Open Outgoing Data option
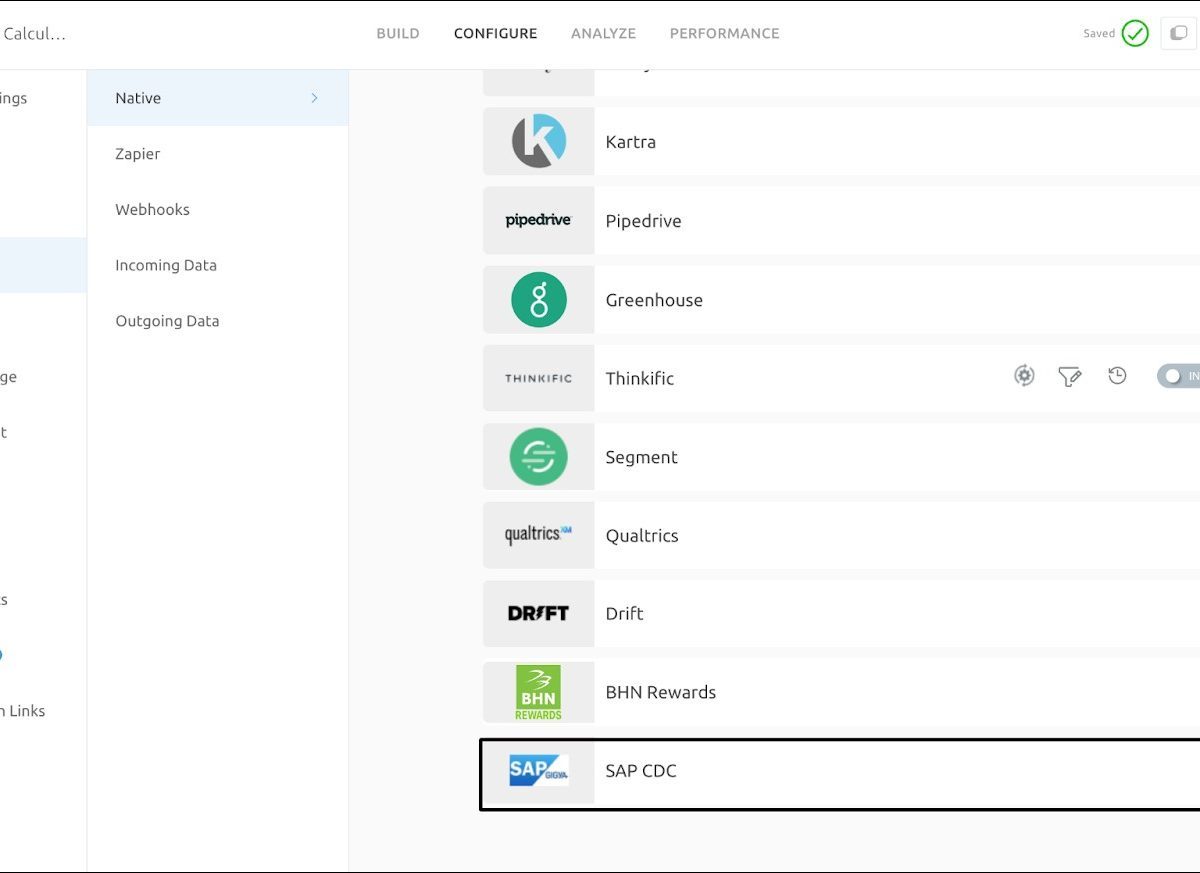The image size is (1200, 873). click(167, 322)
